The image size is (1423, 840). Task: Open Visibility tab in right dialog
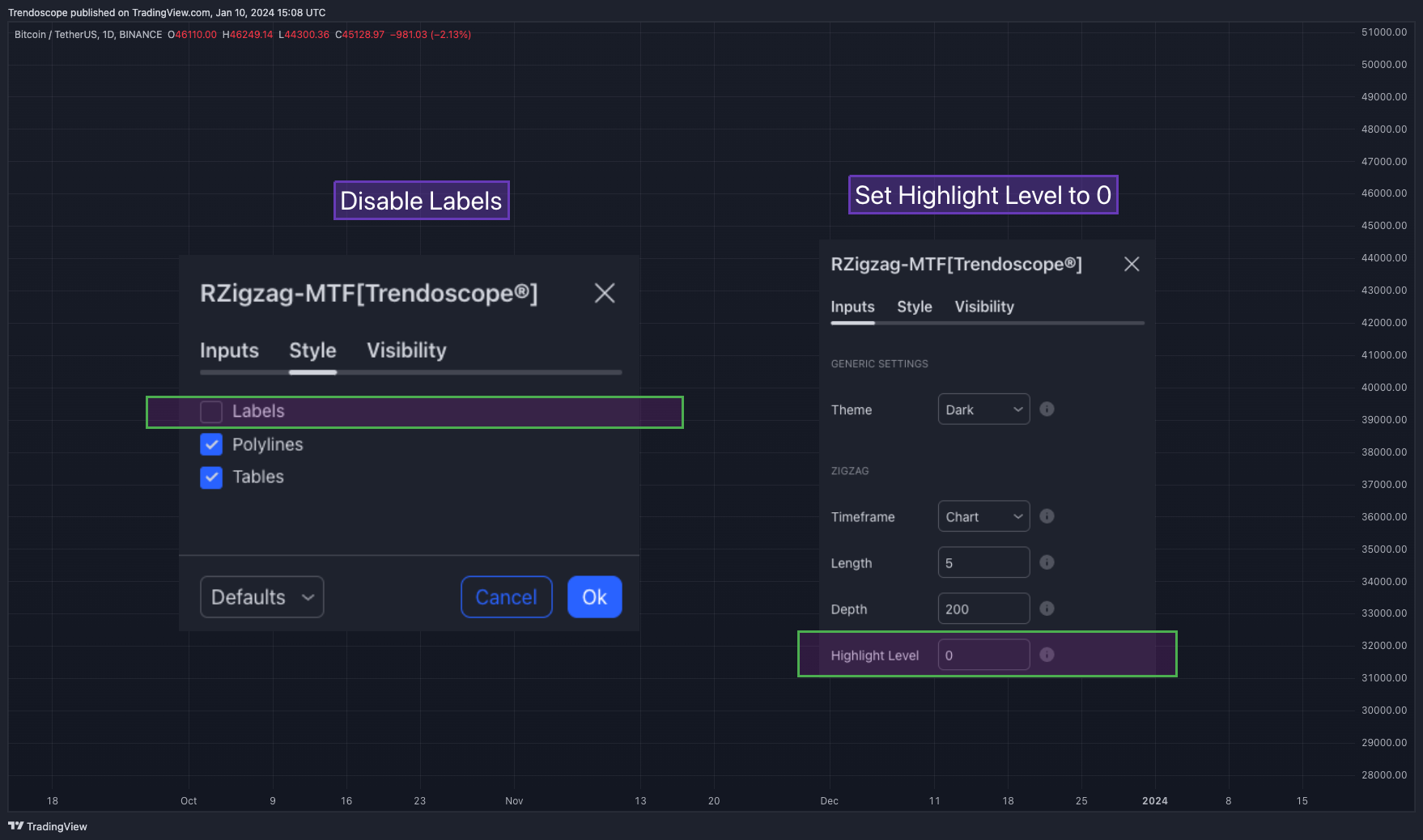click(x=984, y=307)
